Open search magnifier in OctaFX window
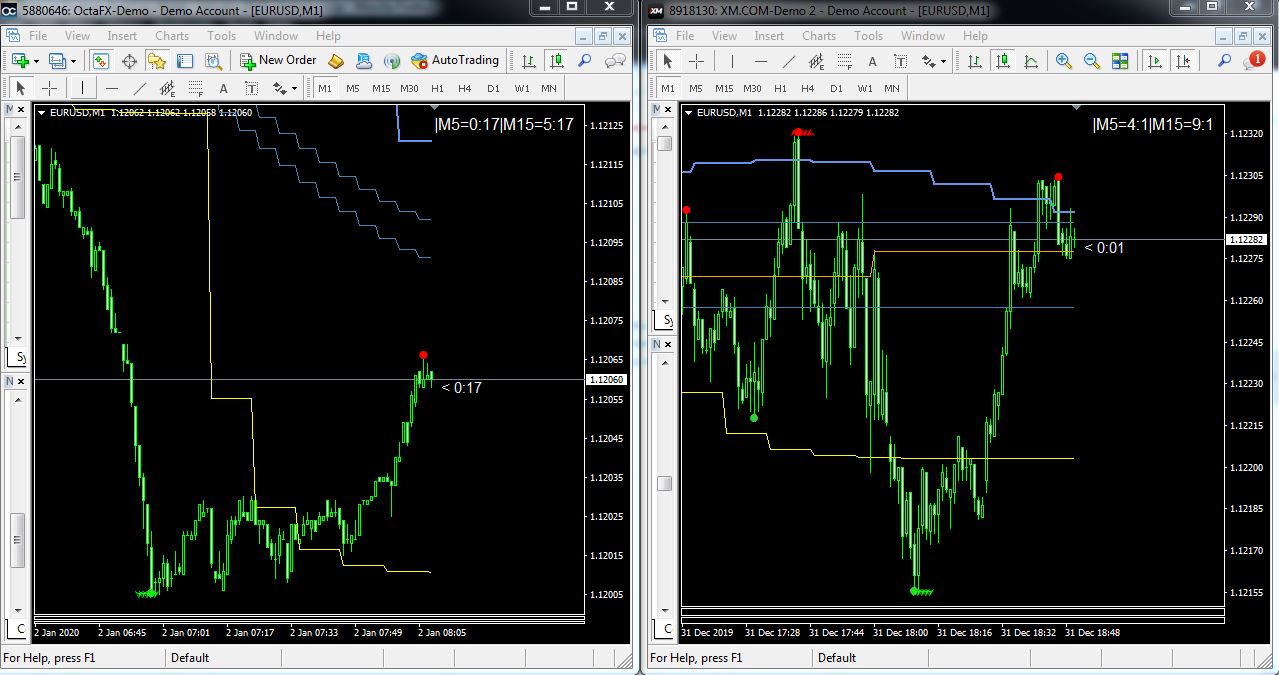 (x=586, y=61)
